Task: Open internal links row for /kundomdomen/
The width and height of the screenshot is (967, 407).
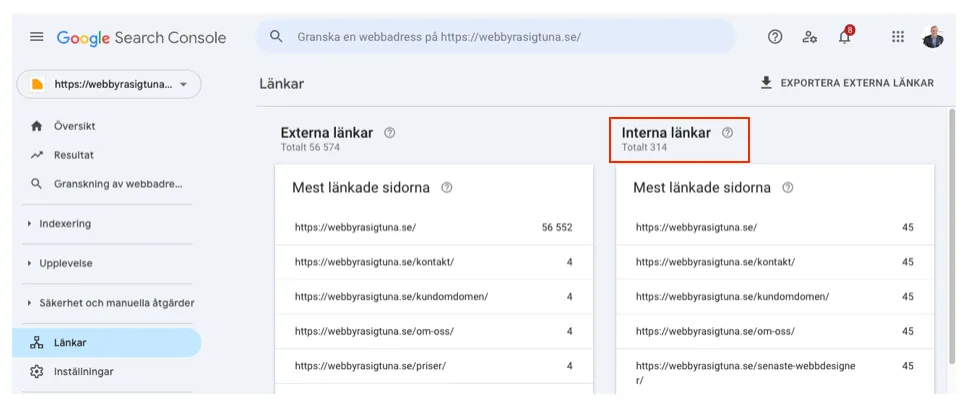Action: click(x=775, y=297)
